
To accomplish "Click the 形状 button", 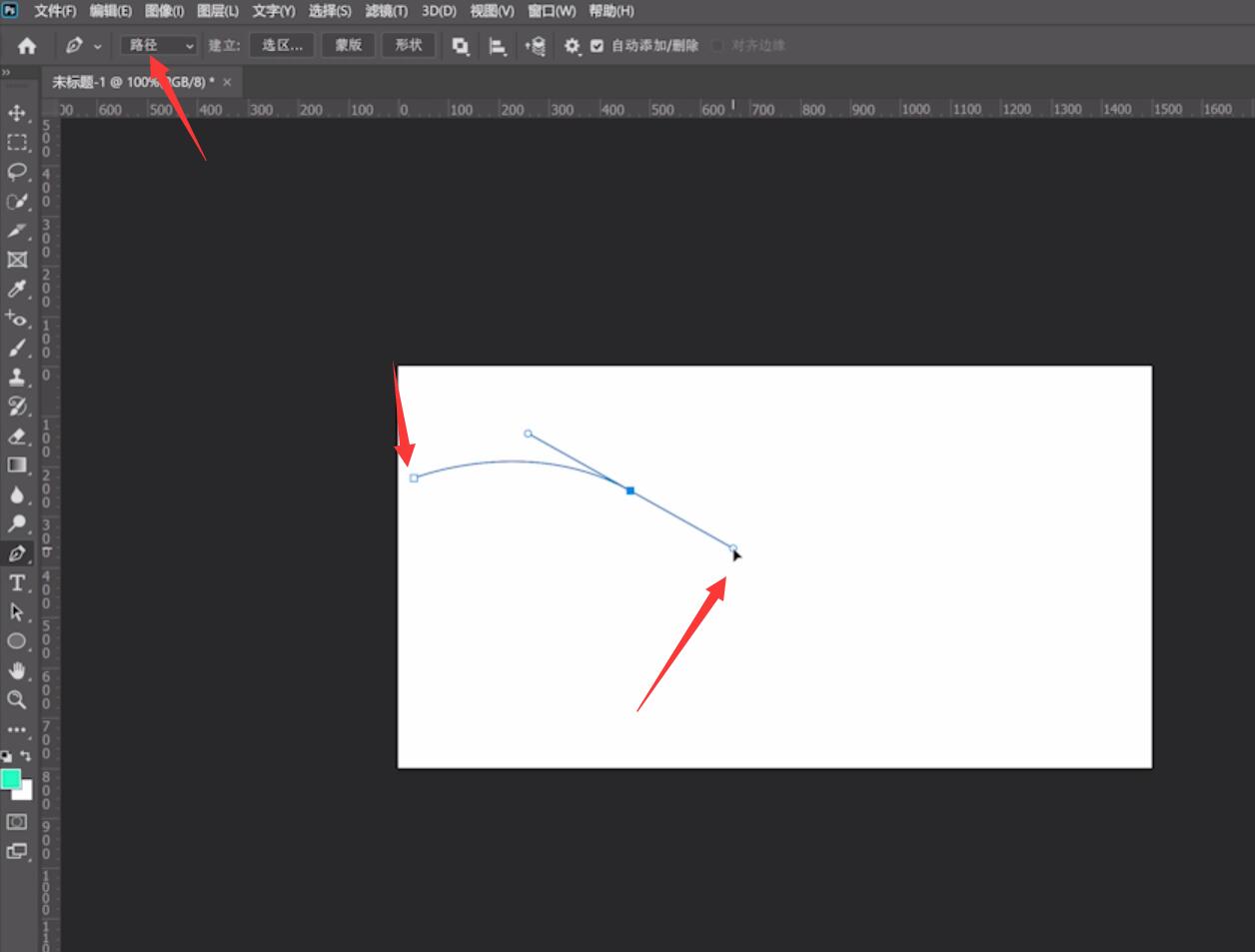I will tap(409, 45).
